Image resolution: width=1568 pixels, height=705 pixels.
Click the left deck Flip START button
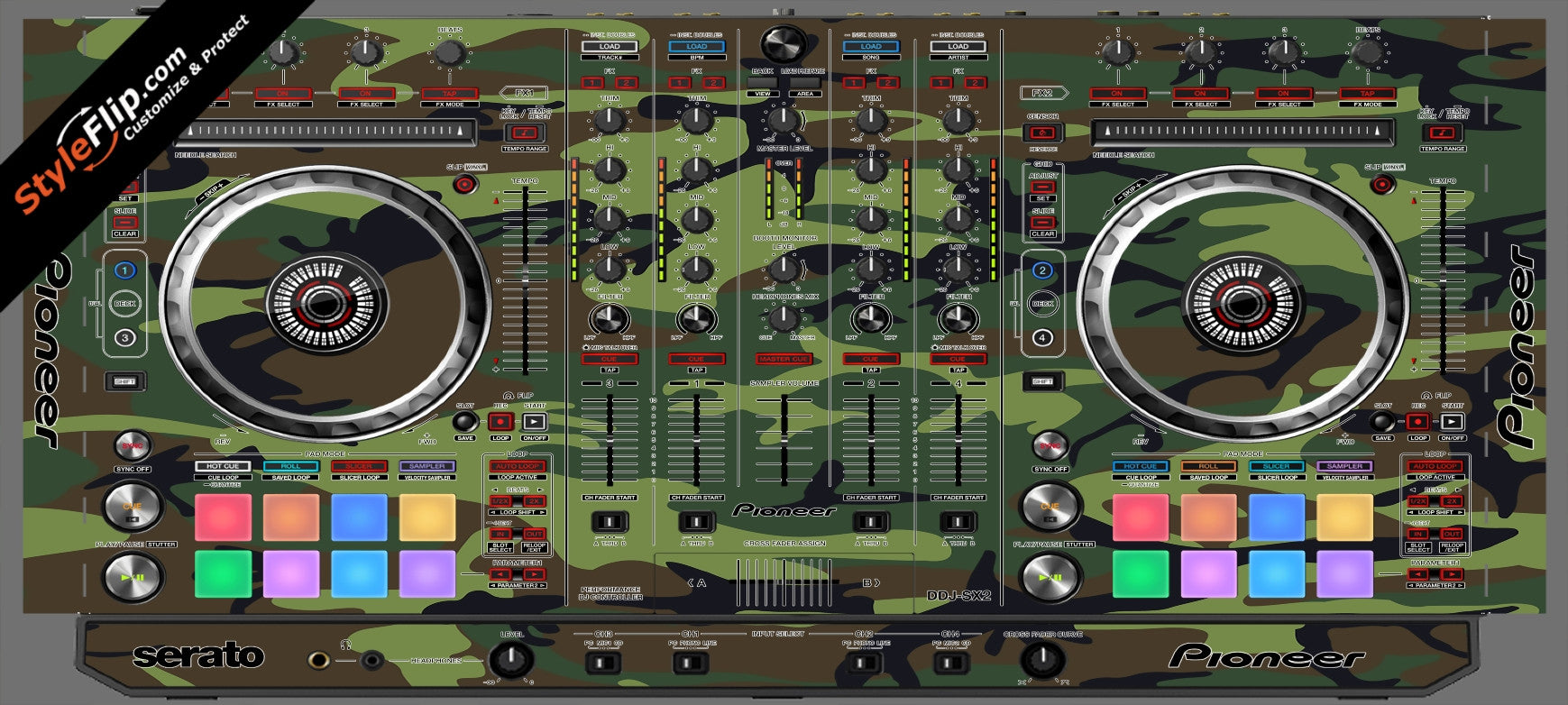pos(534,421)
